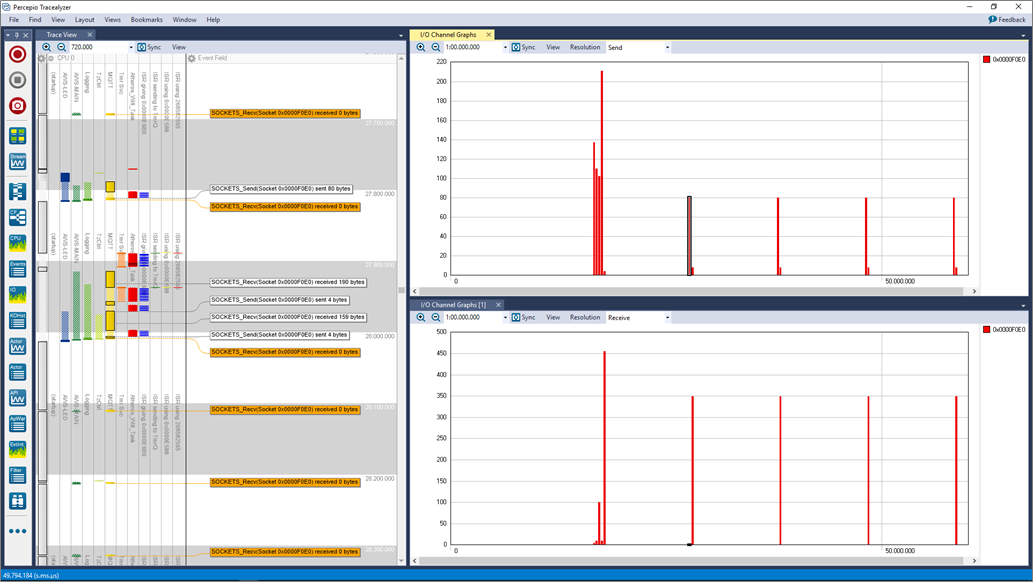Toggle Sync in the Receive graph toolbar
This screenshot has width=1033, height=582.
pyautogui.click(x=523, y=317)
